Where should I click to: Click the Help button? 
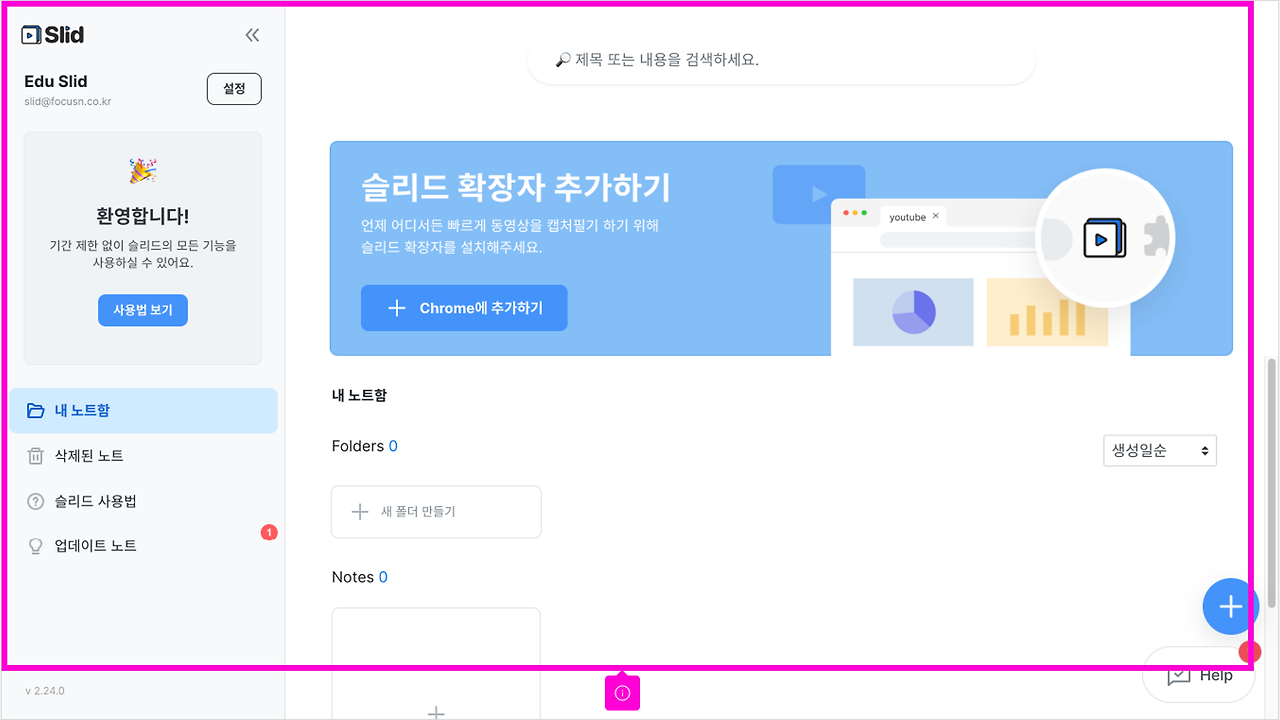[1198, 676]
